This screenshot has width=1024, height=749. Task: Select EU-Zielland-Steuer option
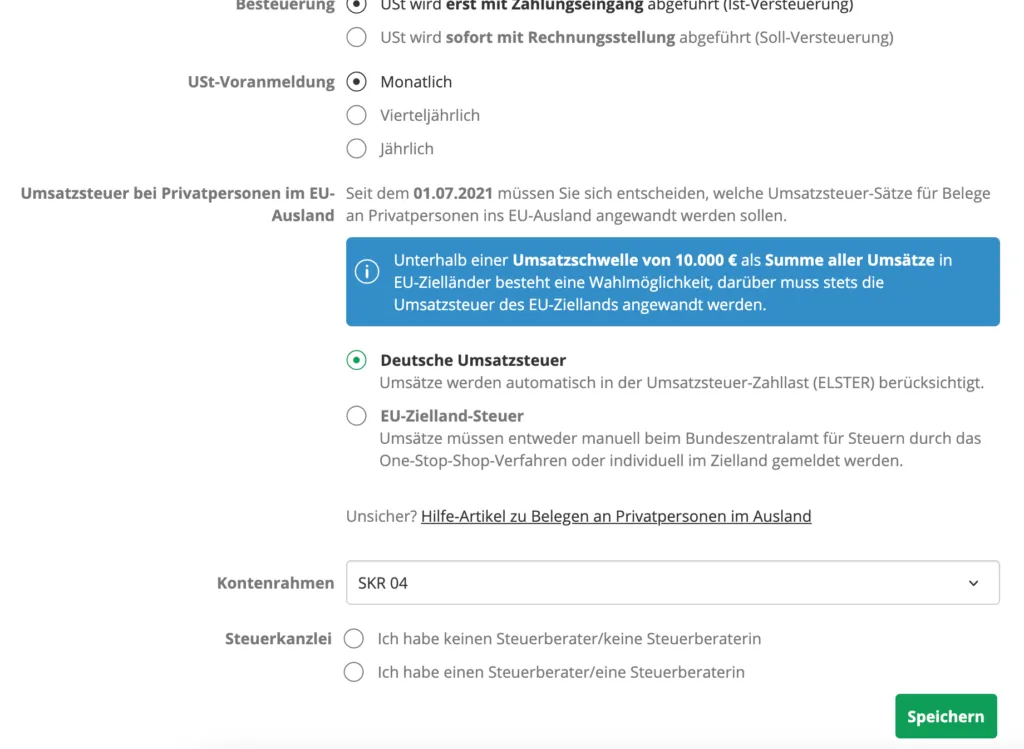click(356, 416)
